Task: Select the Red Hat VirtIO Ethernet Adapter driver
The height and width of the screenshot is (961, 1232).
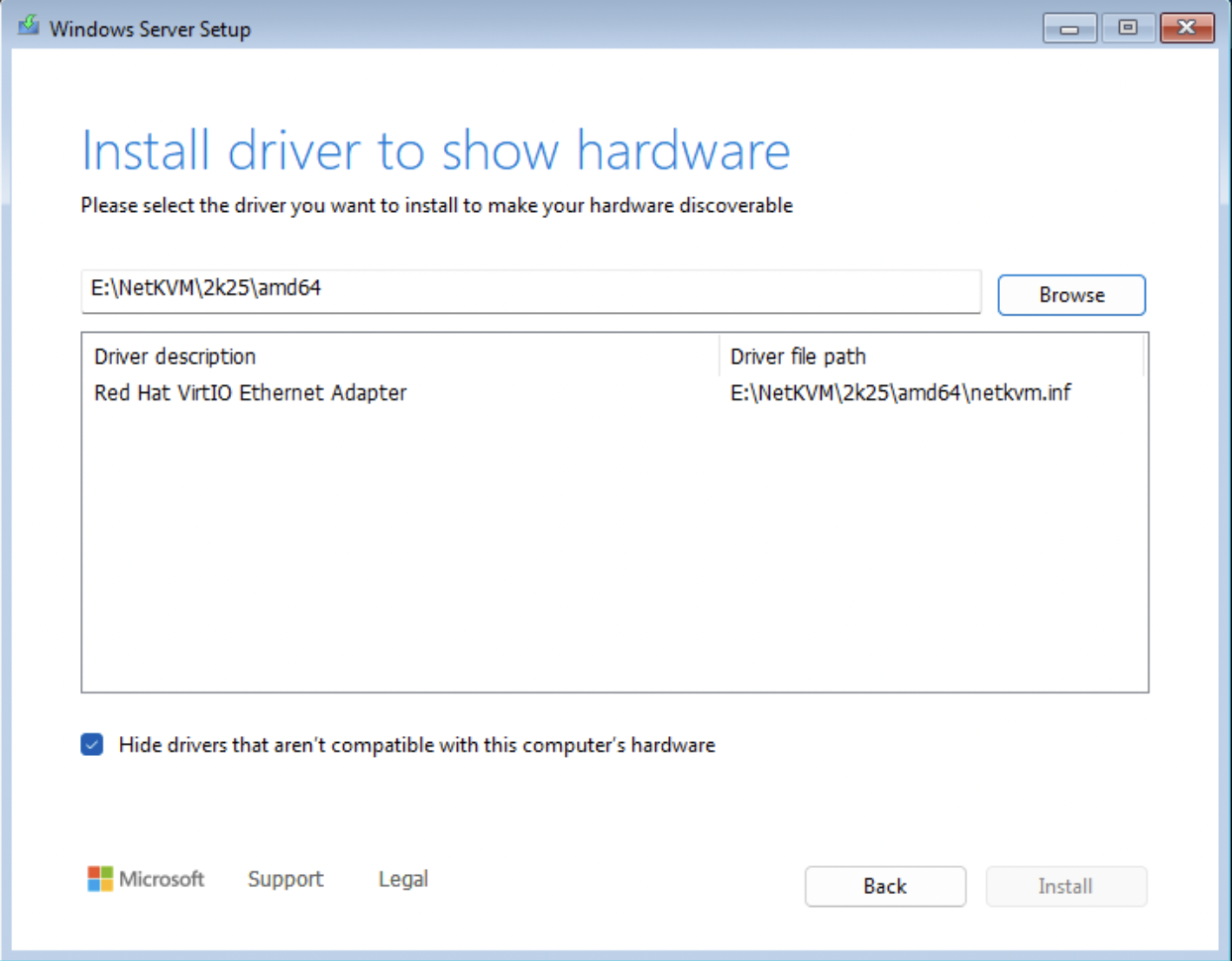Action: [250, 393]
